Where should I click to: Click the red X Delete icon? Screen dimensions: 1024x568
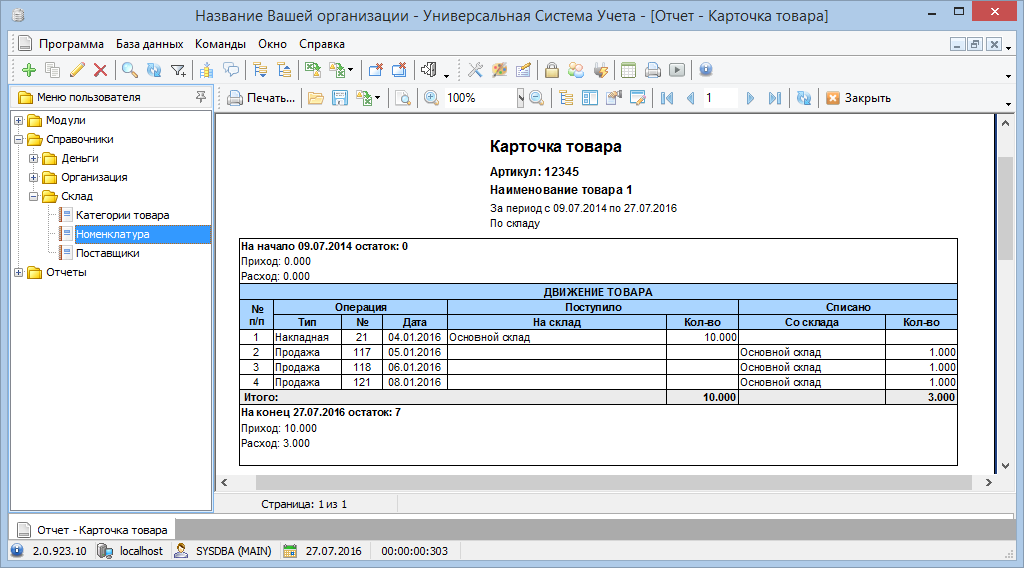[100, 70]
